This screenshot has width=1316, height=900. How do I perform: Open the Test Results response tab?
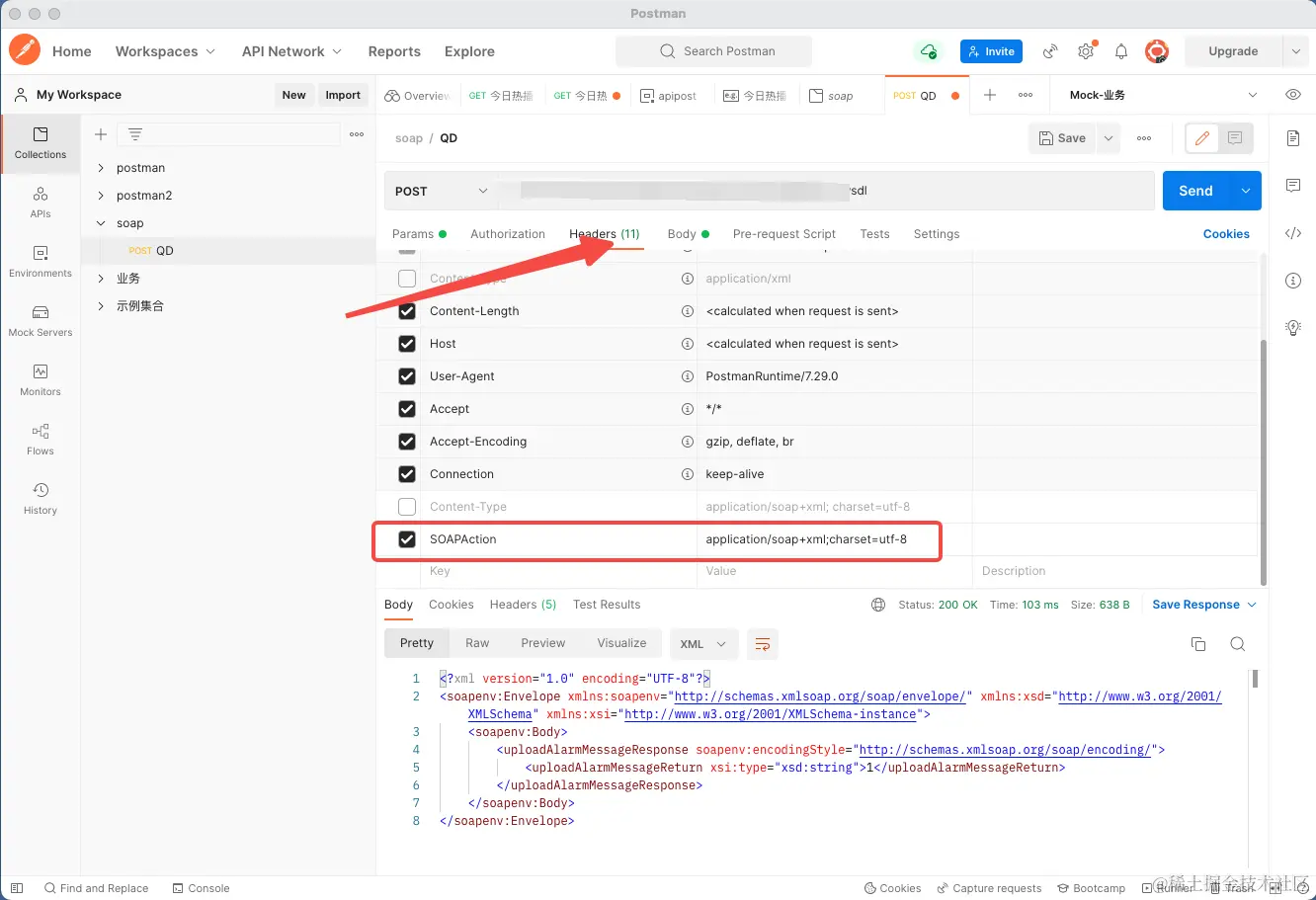click(x=607, y=605)
